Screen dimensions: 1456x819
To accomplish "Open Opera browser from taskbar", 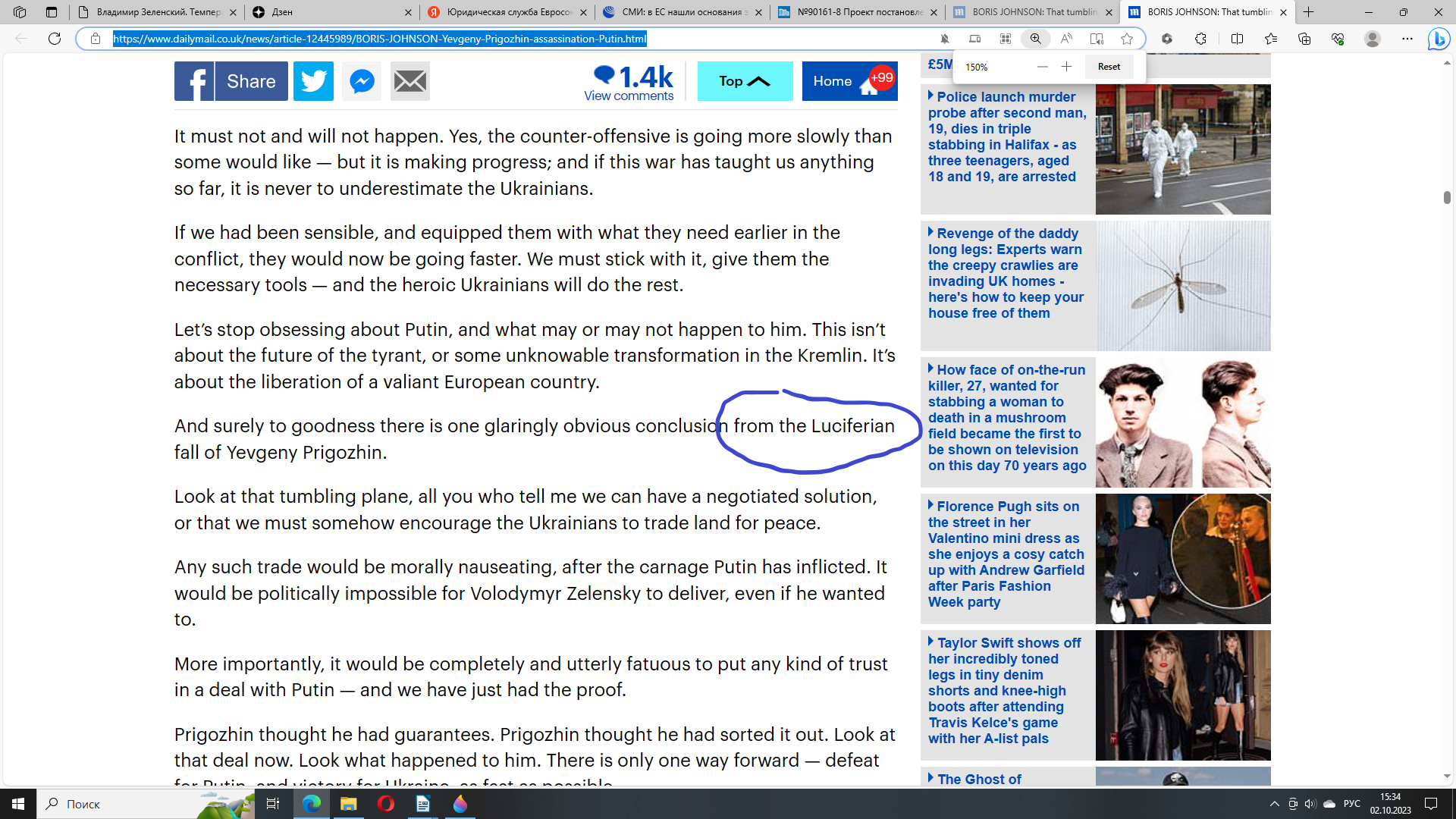I will (x=385, y=804).
